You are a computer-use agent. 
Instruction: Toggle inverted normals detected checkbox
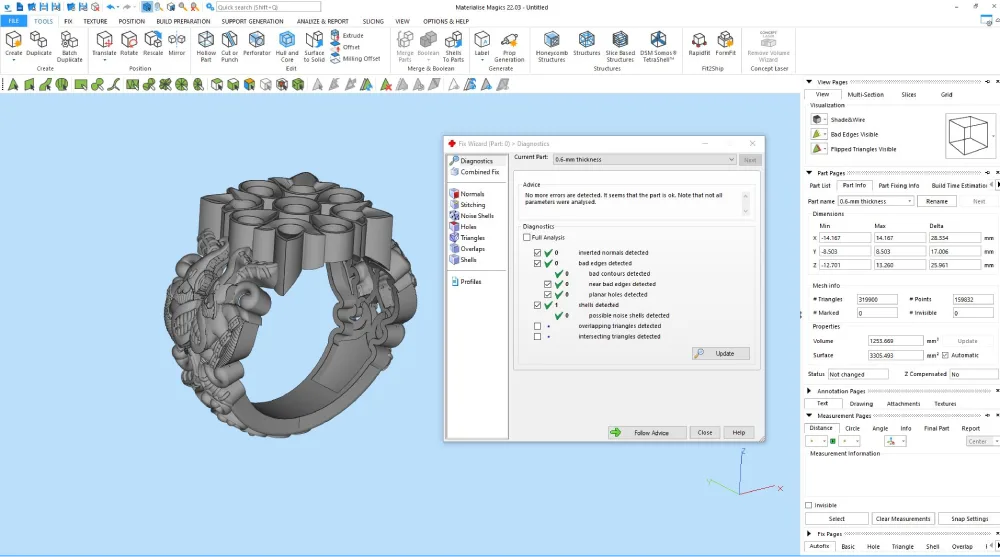pos(538,253)
